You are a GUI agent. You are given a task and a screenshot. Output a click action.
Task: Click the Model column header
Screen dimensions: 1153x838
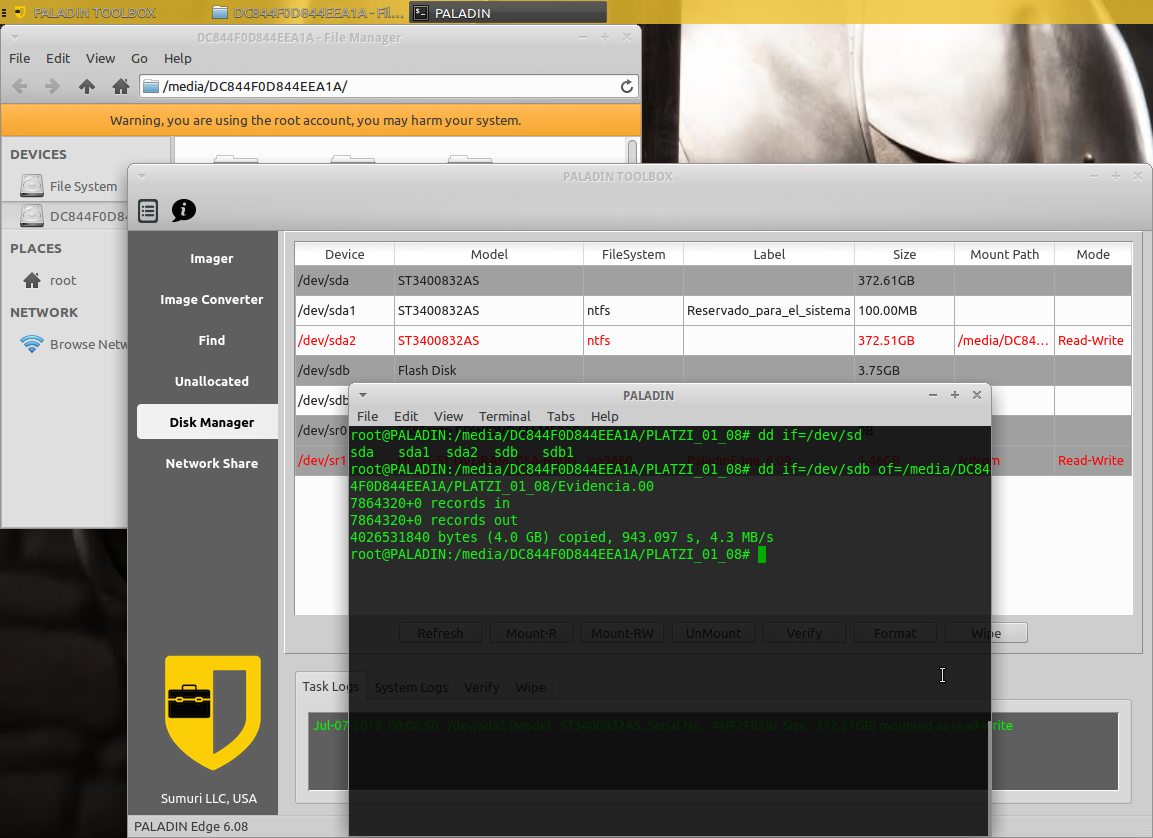489,254
